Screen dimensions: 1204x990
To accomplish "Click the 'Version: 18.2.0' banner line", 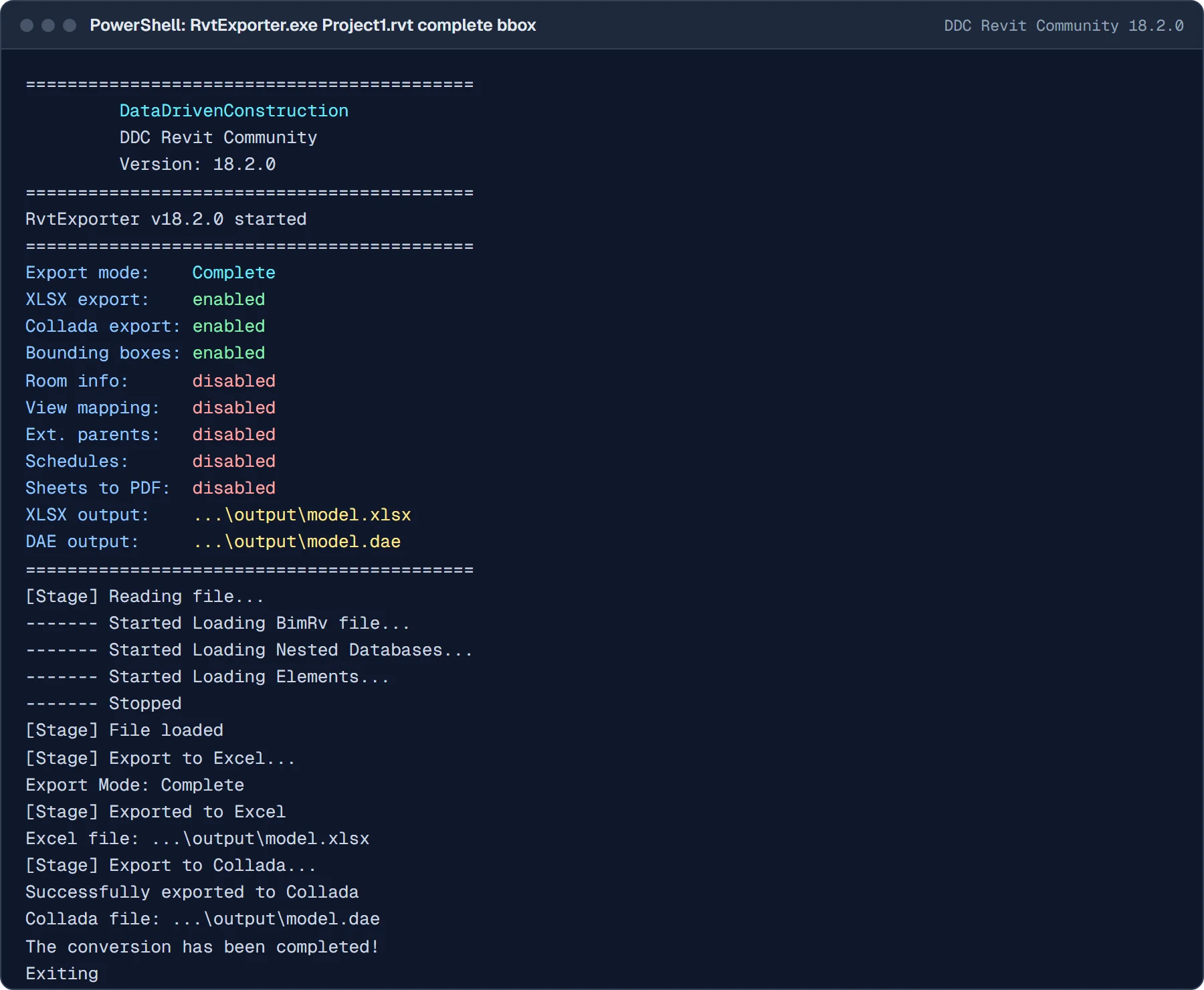I will [x=197, y=165].
